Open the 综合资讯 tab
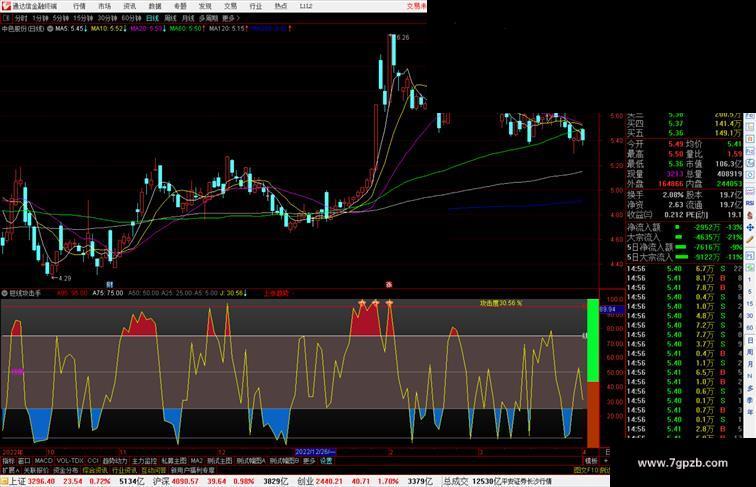The image size is (756, 487). (x=95, y=470)
